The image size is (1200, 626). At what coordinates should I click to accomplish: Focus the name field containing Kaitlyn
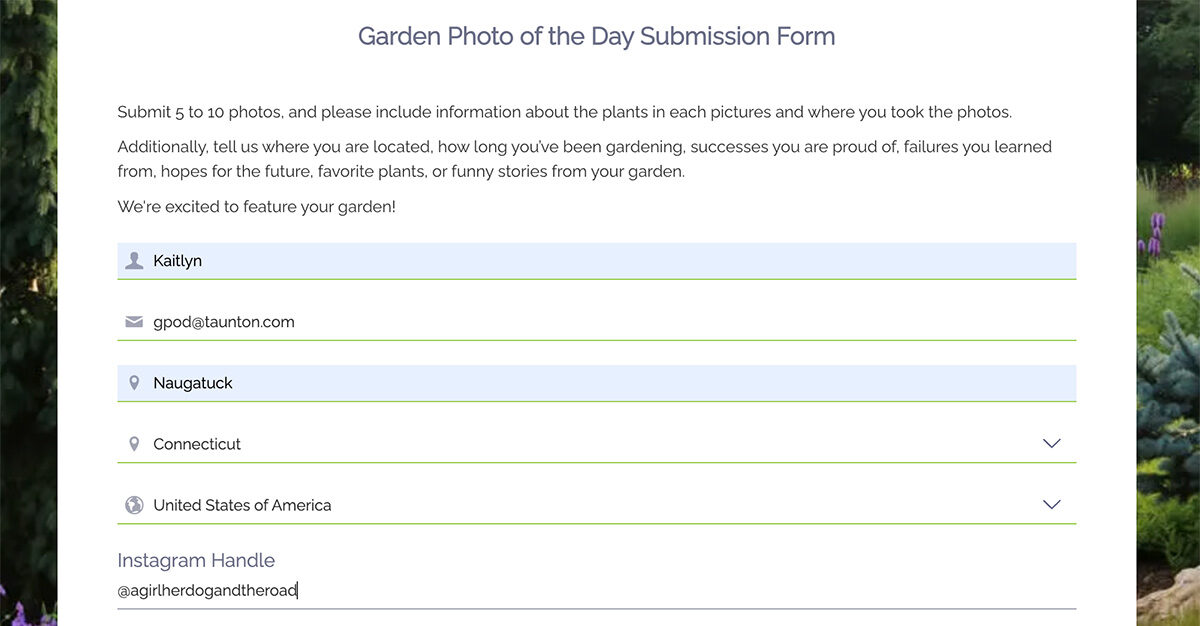[x=600, y=261]
